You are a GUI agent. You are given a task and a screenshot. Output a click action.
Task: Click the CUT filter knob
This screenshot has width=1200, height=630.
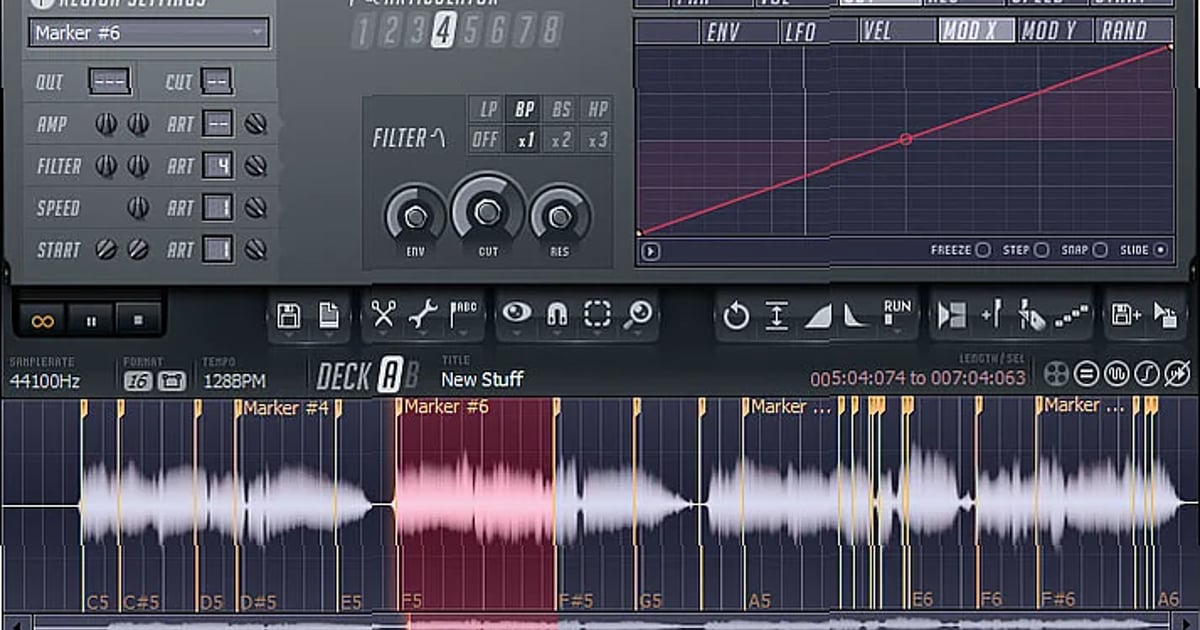[x=487, y=212]
